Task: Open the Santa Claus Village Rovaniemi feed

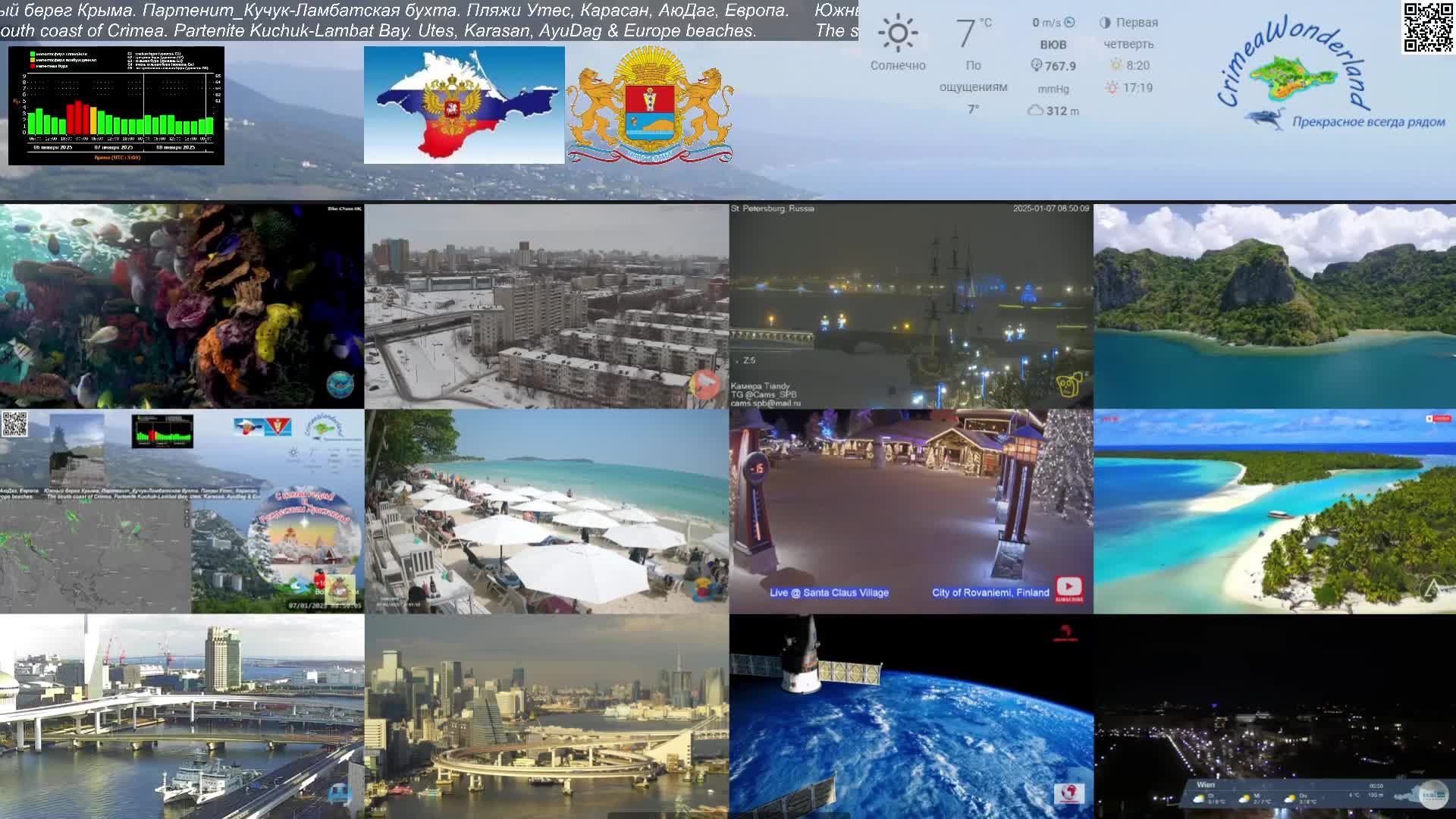Action: pyautogui.click(x=911, y=511)
